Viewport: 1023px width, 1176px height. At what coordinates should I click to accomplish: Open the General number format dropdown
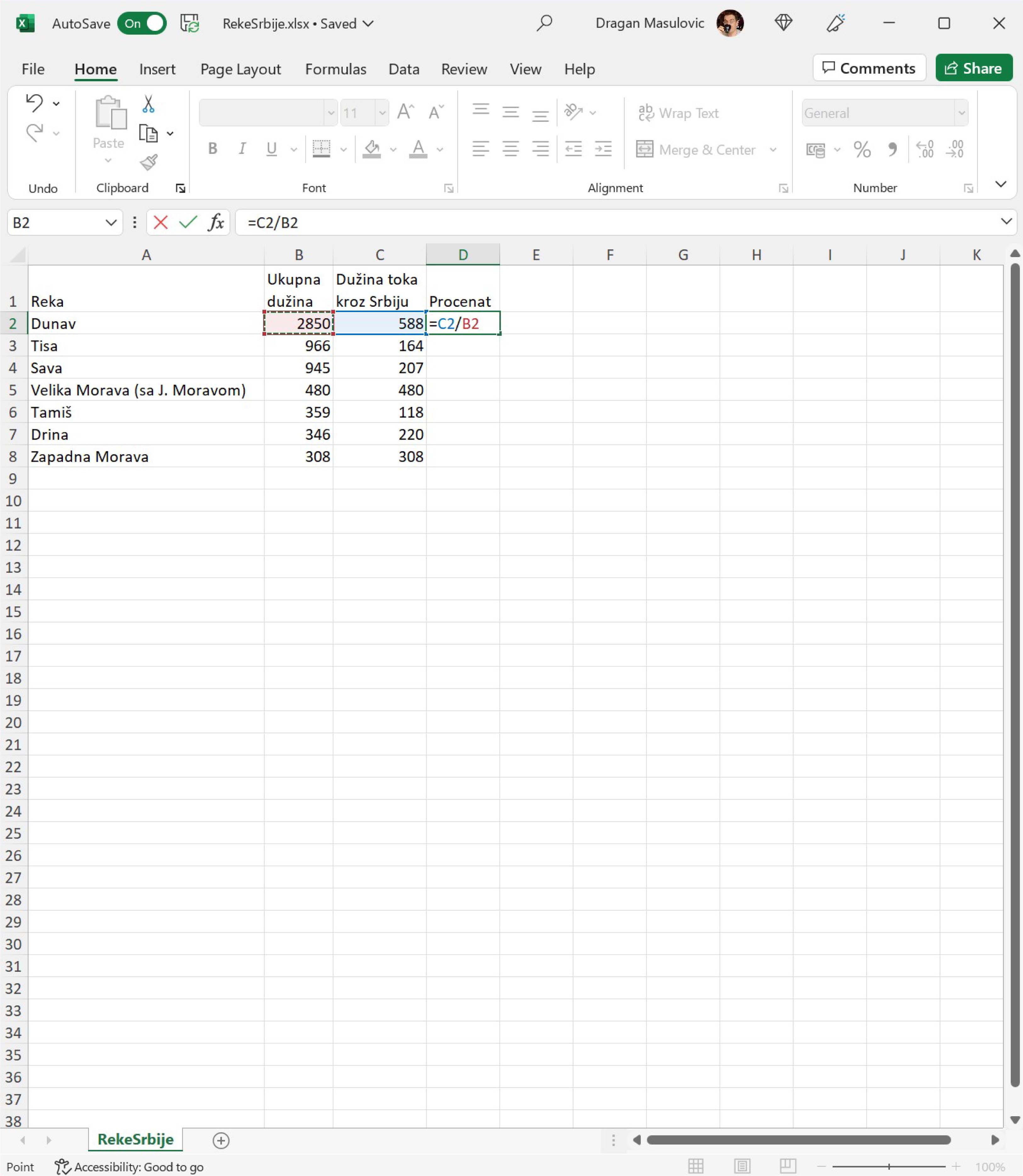[x=961, y=113]
